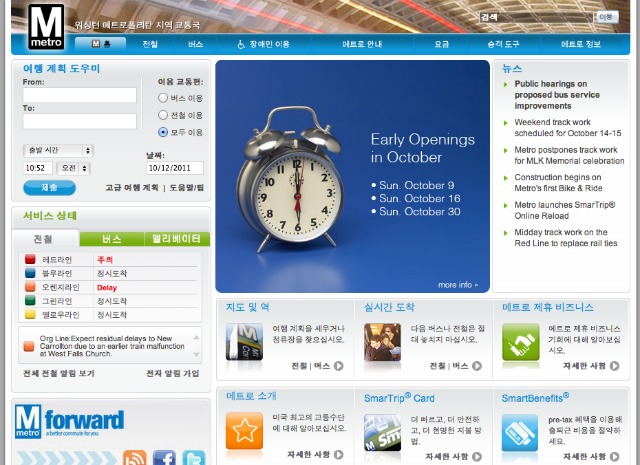Click the time field showing 10:52
This screenshot has width=640, height=465.
tap(38, 168)
